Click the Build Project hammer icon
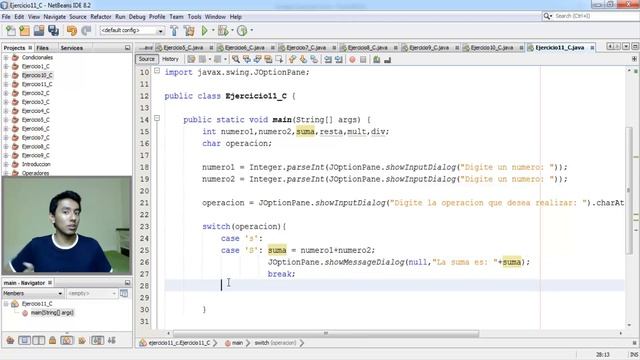640x360 pixels. pyautogui.click(x=174, y=31)
